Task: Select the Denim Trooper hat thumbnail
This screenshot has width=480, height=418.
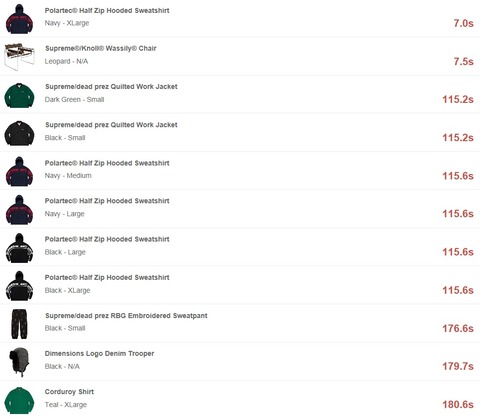Action: [19, 362]
